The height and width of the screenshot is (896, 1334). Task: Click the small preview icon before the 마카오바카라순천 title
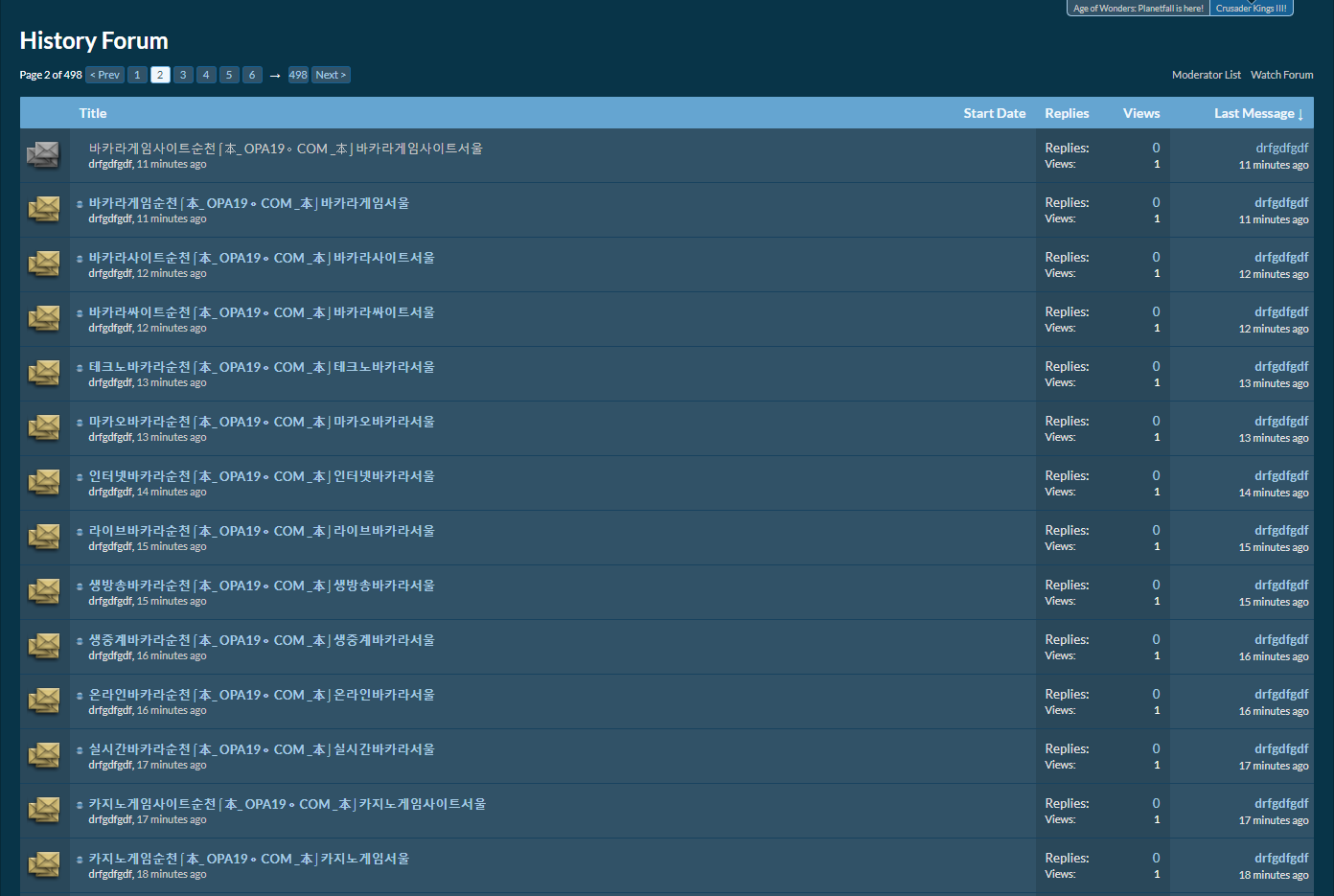click(x=80, y=423)
